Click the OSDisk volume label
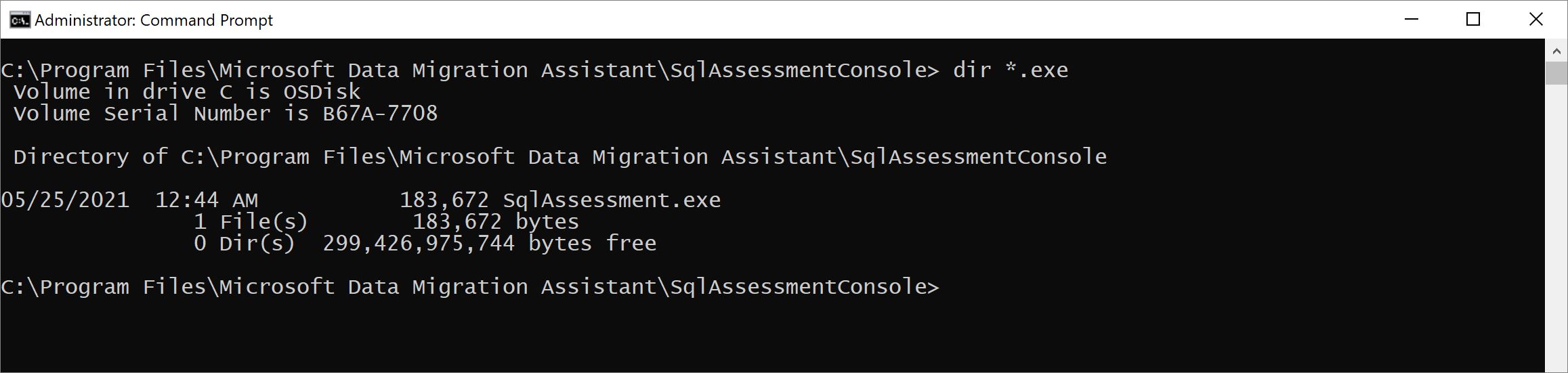 [x=322, y=92]
